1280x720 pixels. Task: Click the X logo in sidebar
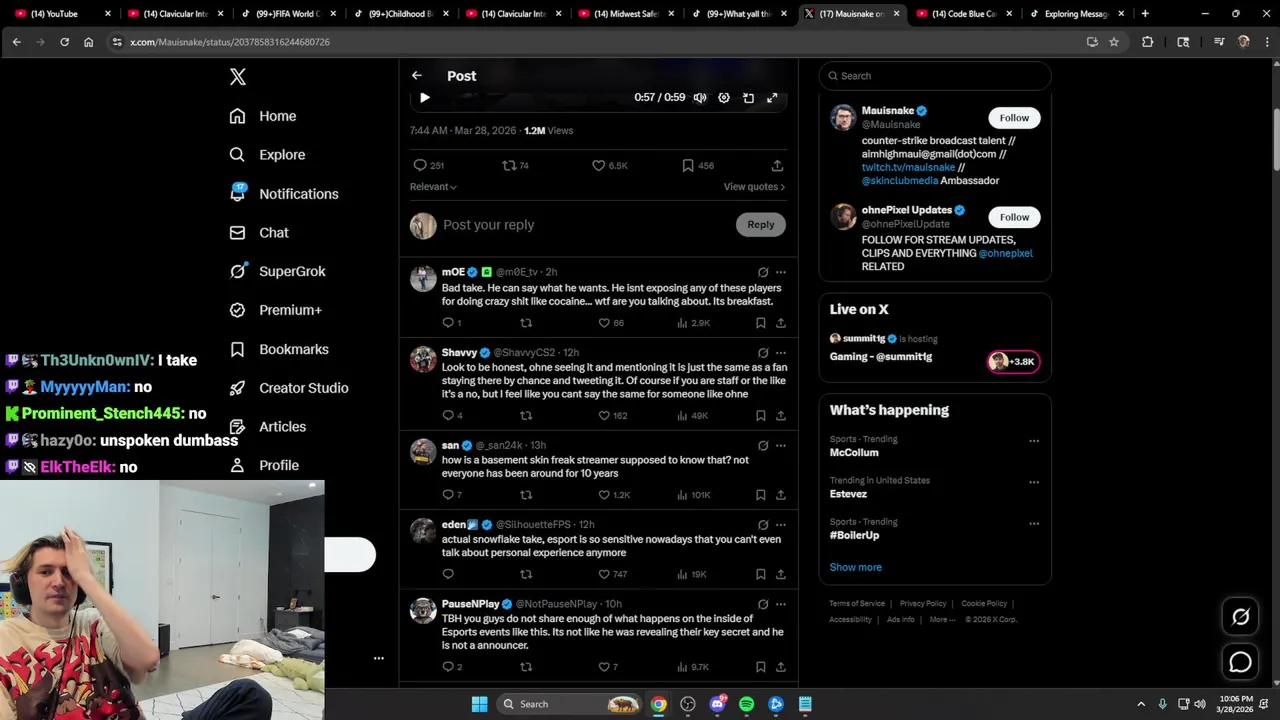click(x=238, y=77)
